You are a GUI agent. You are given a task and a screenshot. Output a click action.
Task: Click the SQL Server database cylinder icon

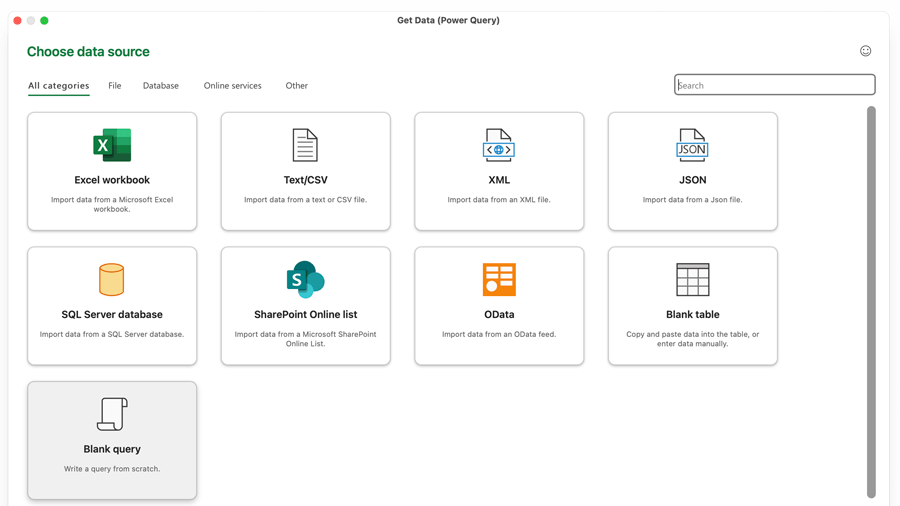111,279
